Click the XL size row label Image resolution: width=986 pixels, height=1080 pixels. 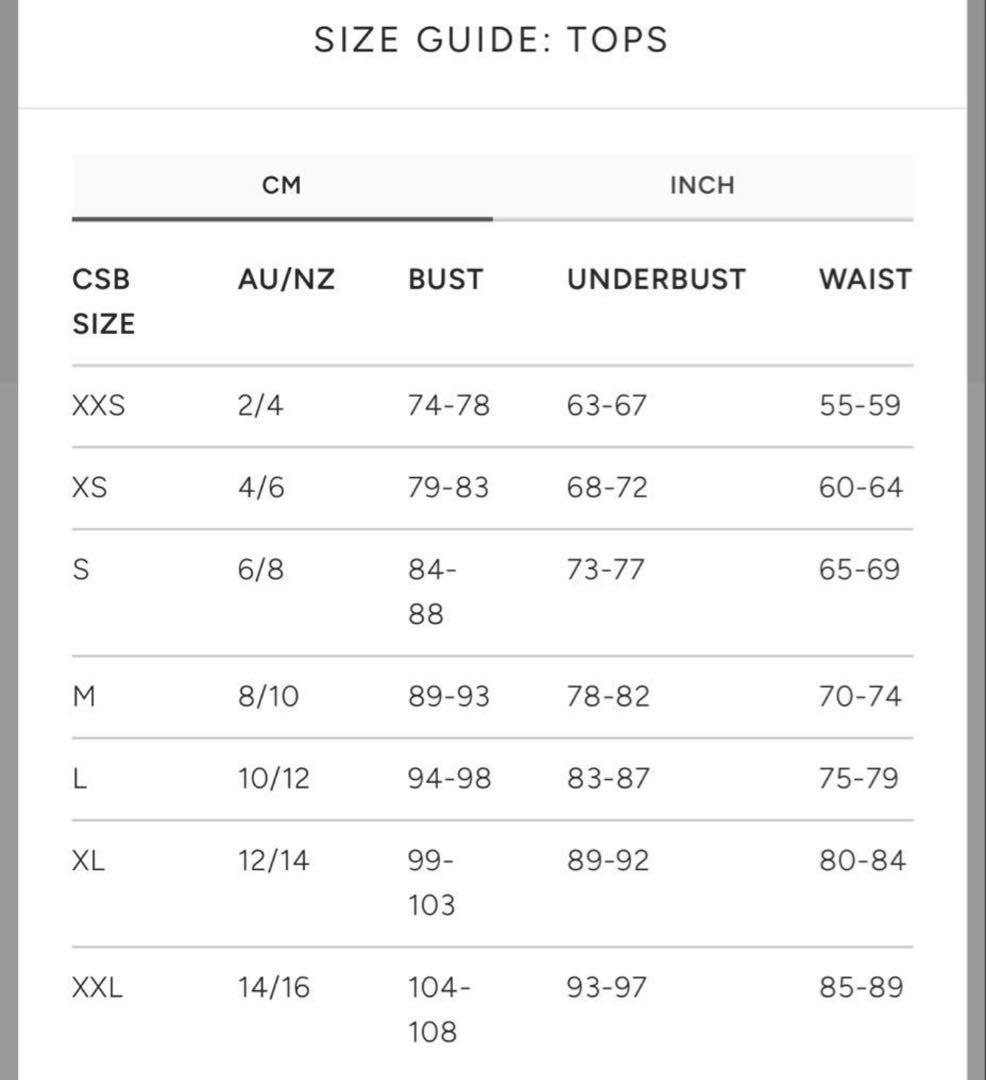[x=89, y=860]
